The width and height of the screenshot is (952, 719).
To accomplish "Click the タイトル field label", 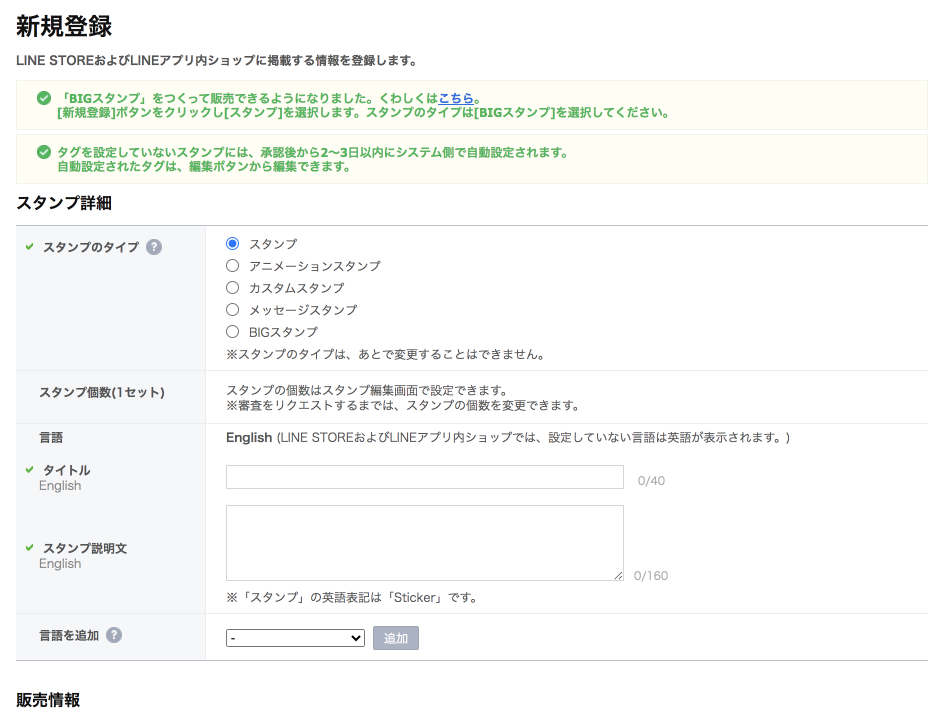I will (x=67, y=470).
